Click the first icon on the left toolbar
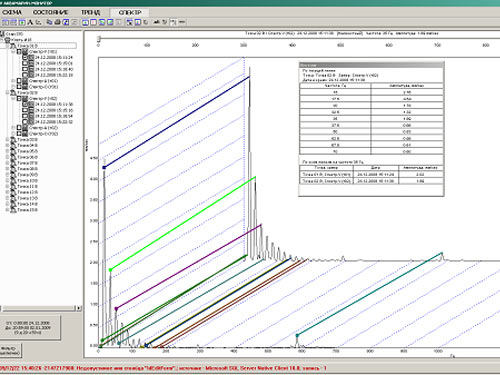This screenshot has height=375, width=500. 6,22
